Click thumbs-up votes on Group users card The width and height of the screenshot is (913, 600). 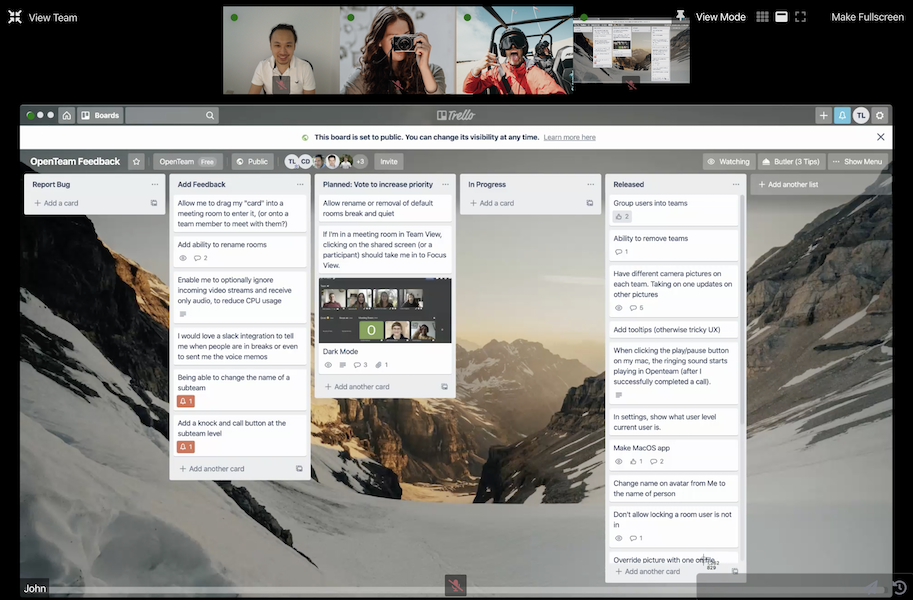[x=622, y=217]
